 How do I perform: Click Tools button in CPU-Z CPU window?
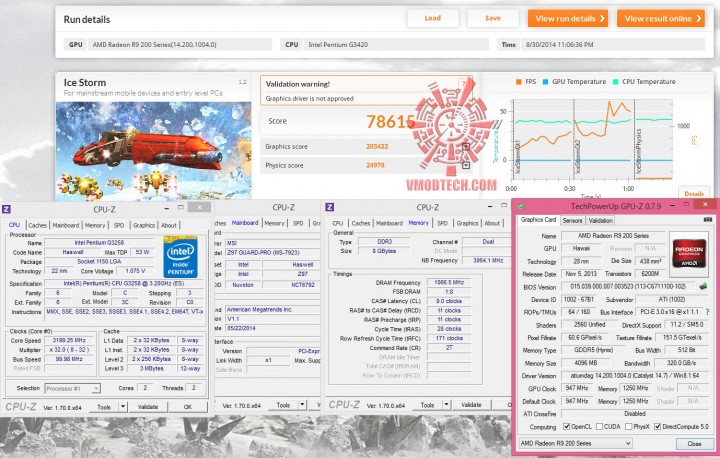tap(104, 407)
